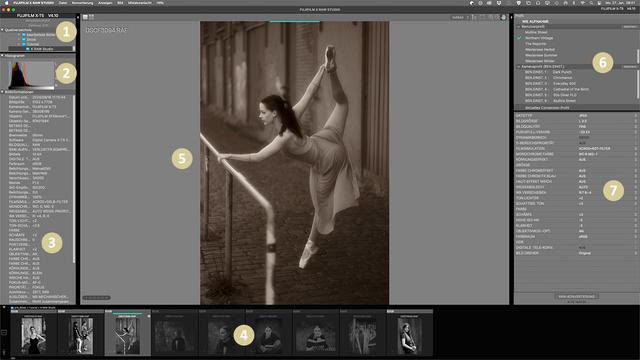
Task: Choose the Dark Punch camera profile
Action: pos(562,72)
